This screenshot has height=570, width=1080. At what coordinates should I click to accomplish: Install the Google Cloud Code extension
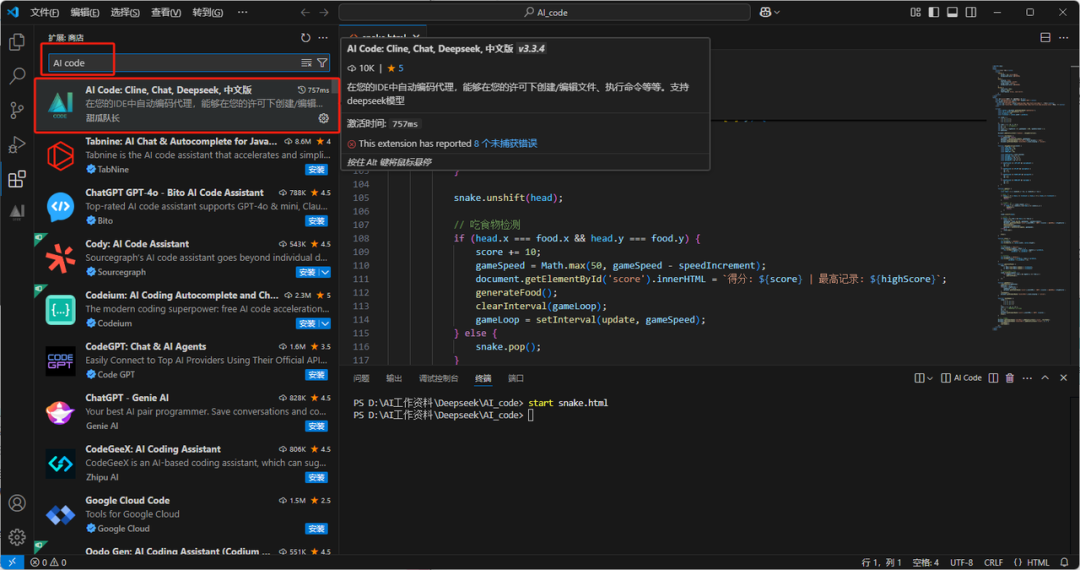(x=317, y=529)
